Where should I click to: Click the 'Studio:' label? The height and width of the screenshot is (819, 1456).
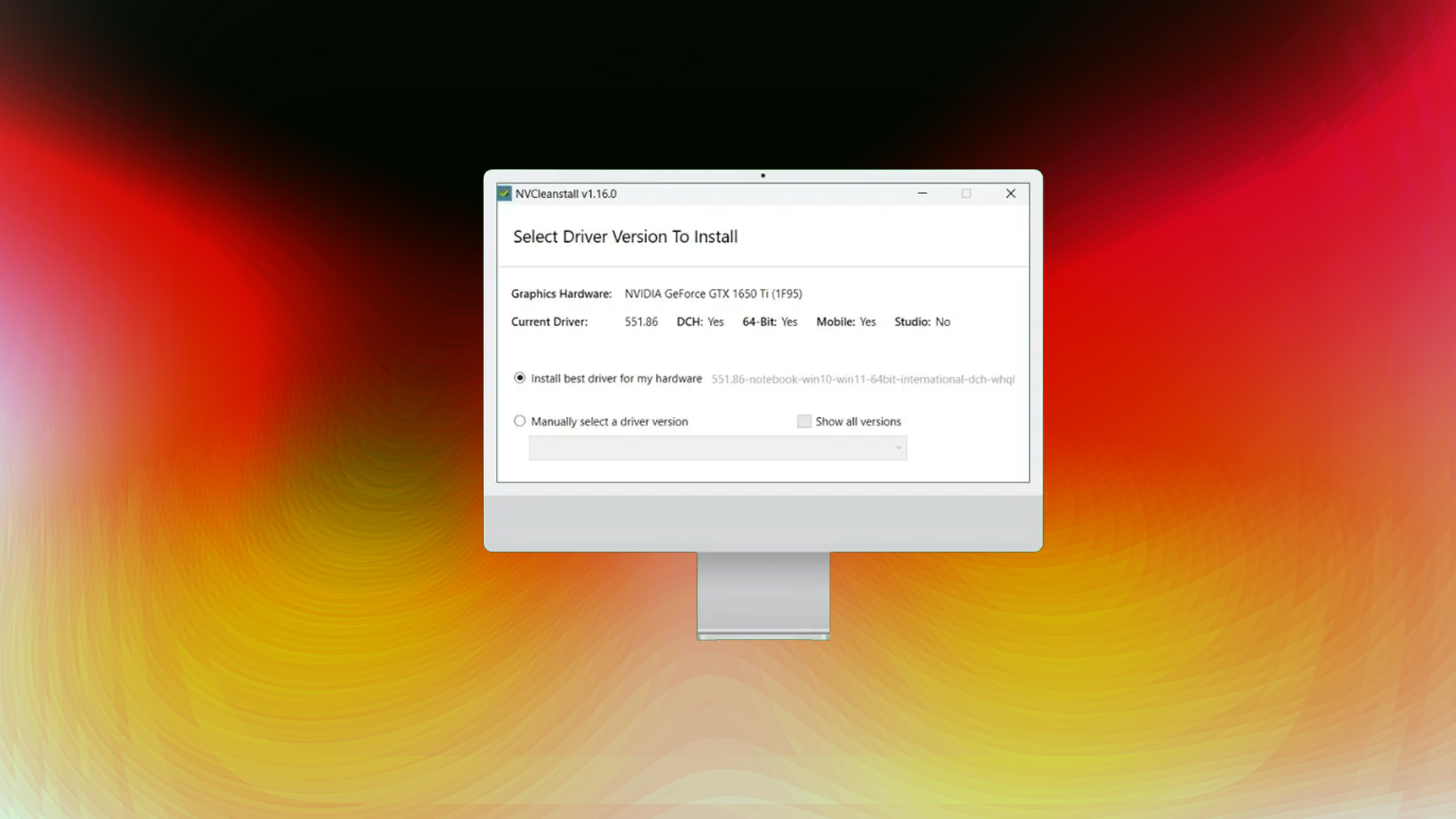point(912,322)
